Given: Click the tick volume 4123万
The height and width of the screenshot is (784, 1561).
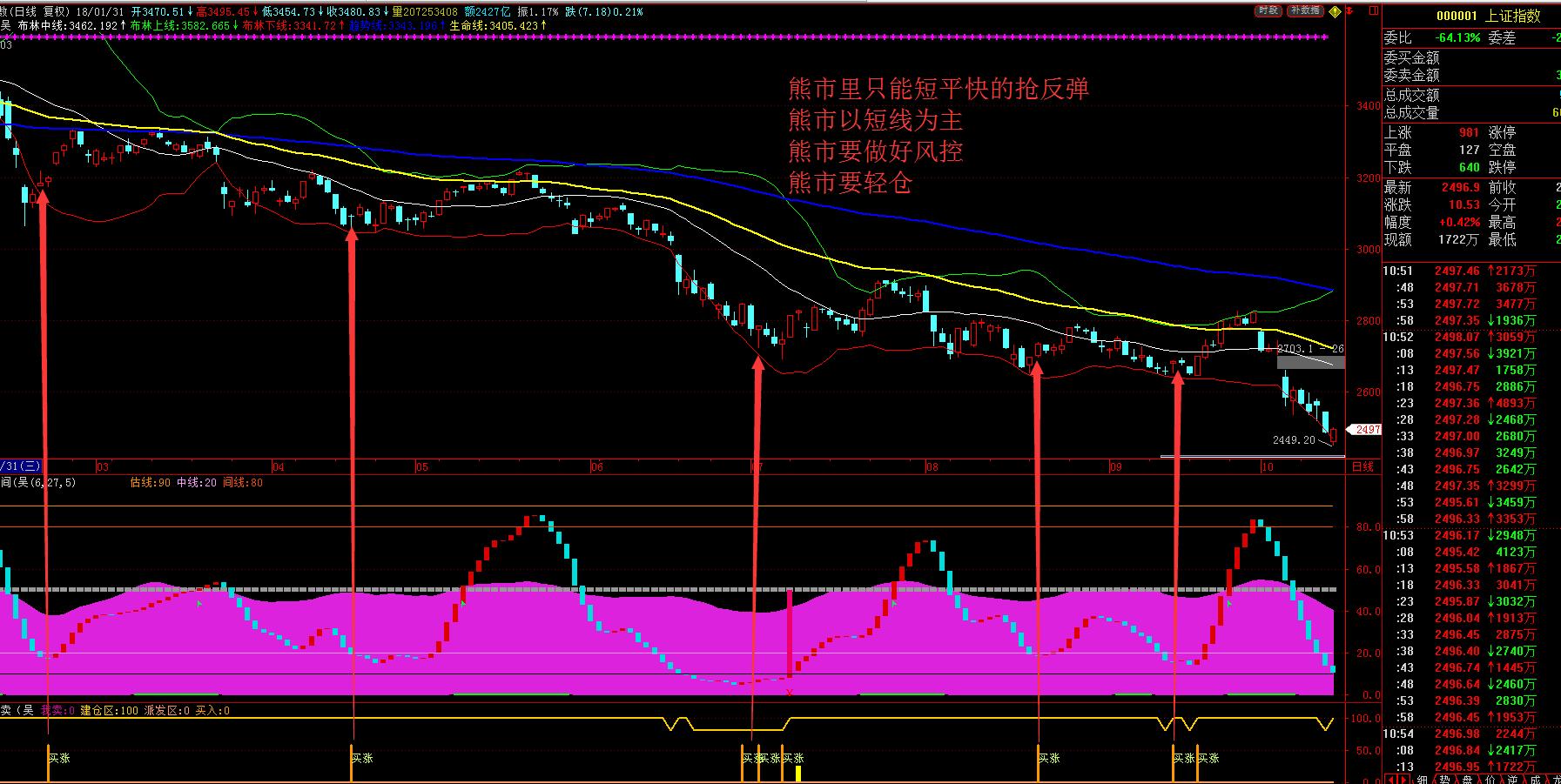Looking at the screenshot, I should [x=1517, y=553].
